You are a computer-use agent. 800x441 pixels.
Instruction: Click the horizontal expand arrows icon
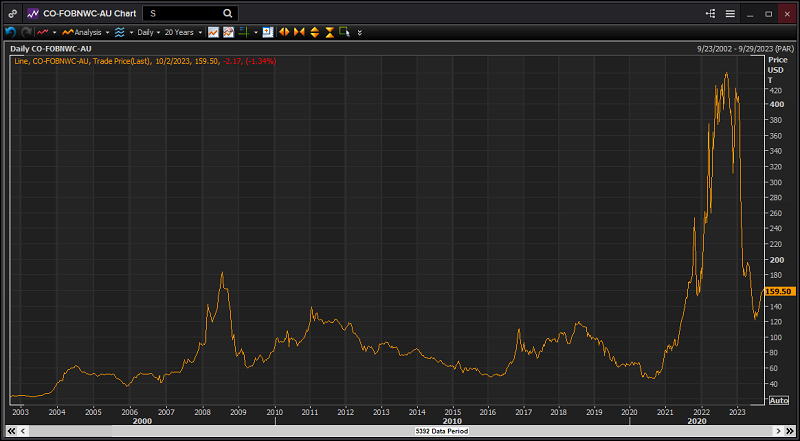[x=284, y=32]
